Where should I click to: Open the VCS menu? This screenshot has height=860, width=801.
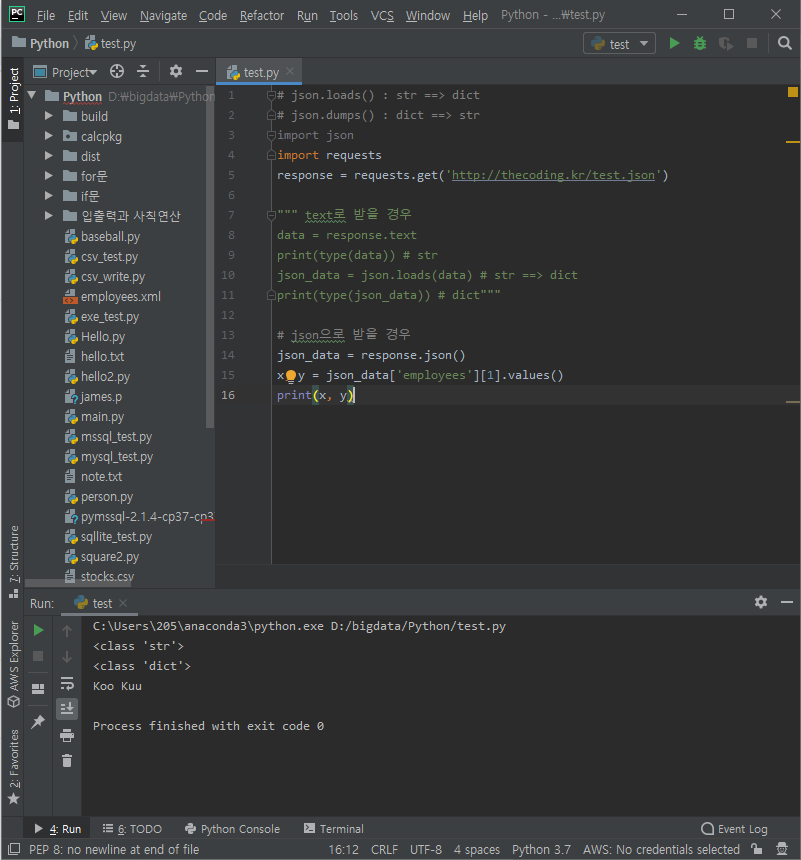click(382, 15)
